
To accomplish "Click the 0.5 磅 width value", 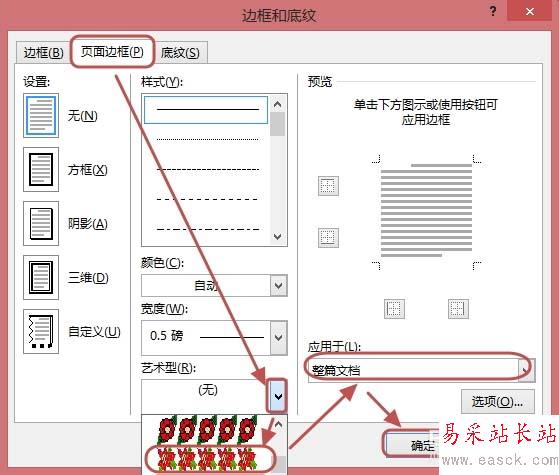I will pyautogui.click(x=166, y=336).
